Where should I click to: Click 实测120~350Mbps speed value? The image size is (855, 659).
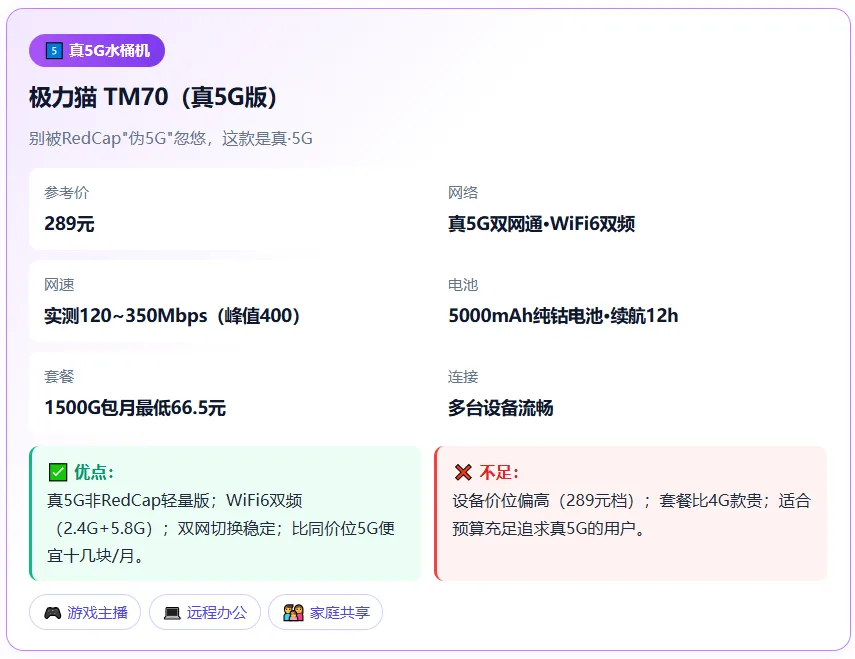(x=172, y=316)
